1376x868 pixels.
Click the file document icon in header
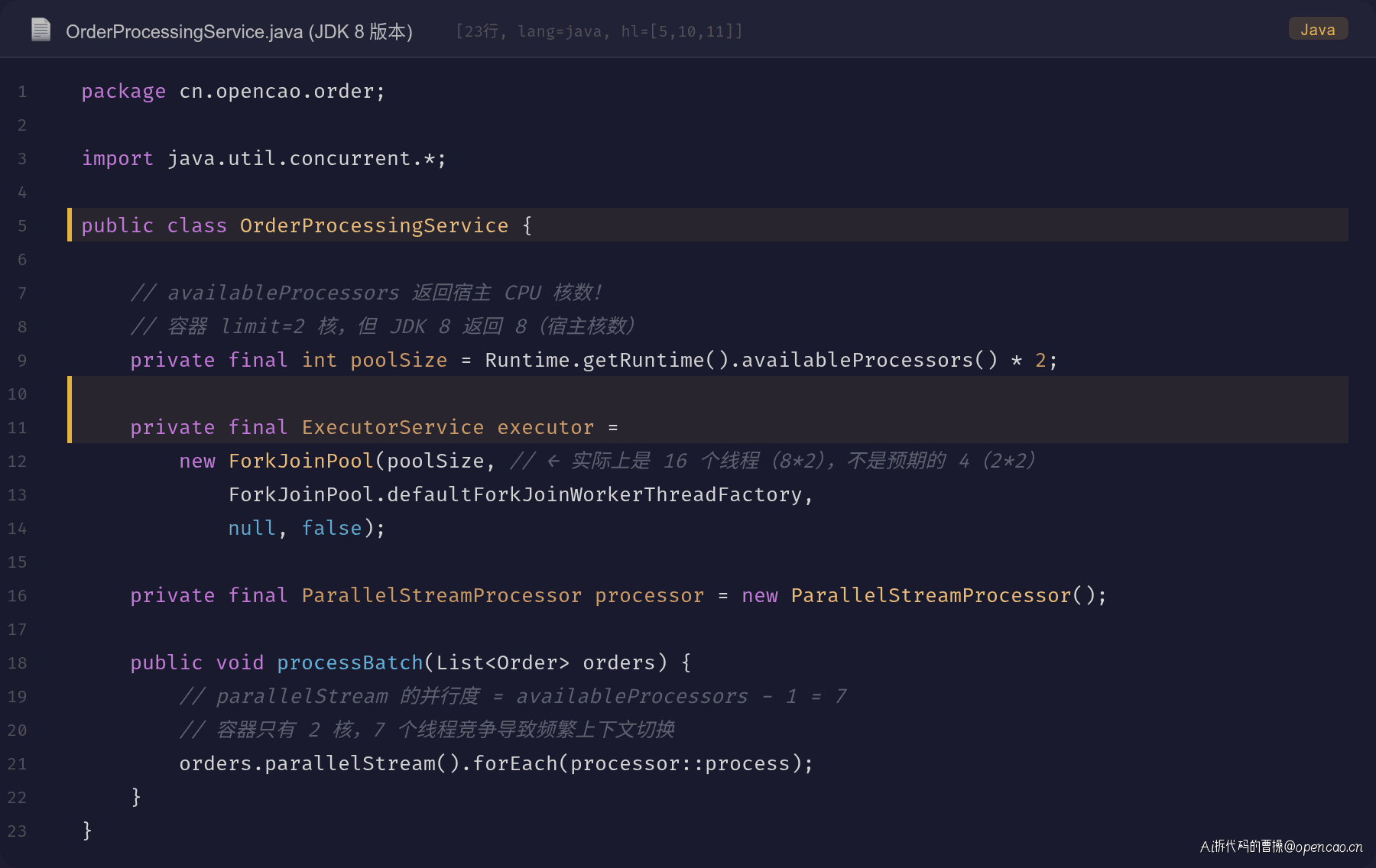tap(41, 30)
